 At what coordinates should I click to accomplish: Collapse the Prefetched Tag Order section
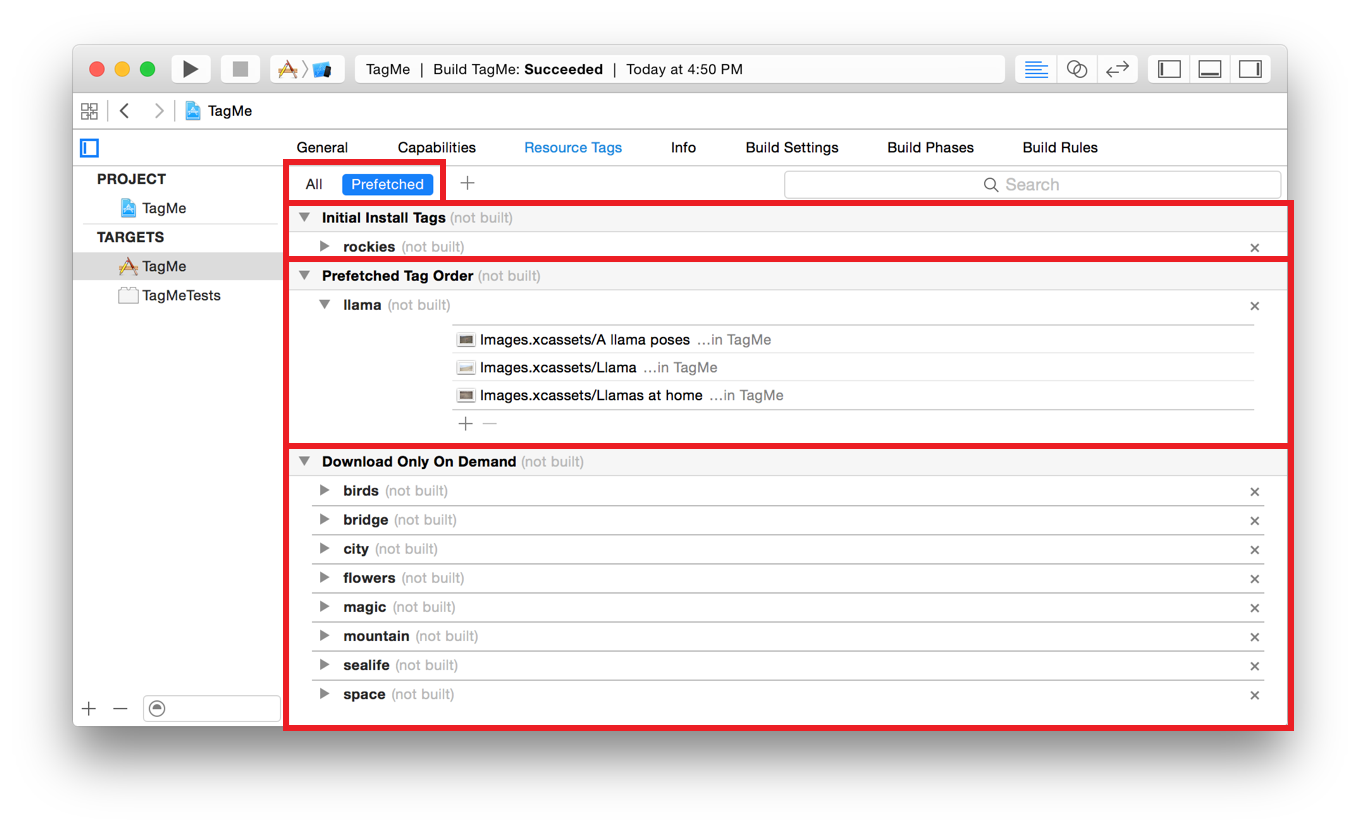pos(304,275)
